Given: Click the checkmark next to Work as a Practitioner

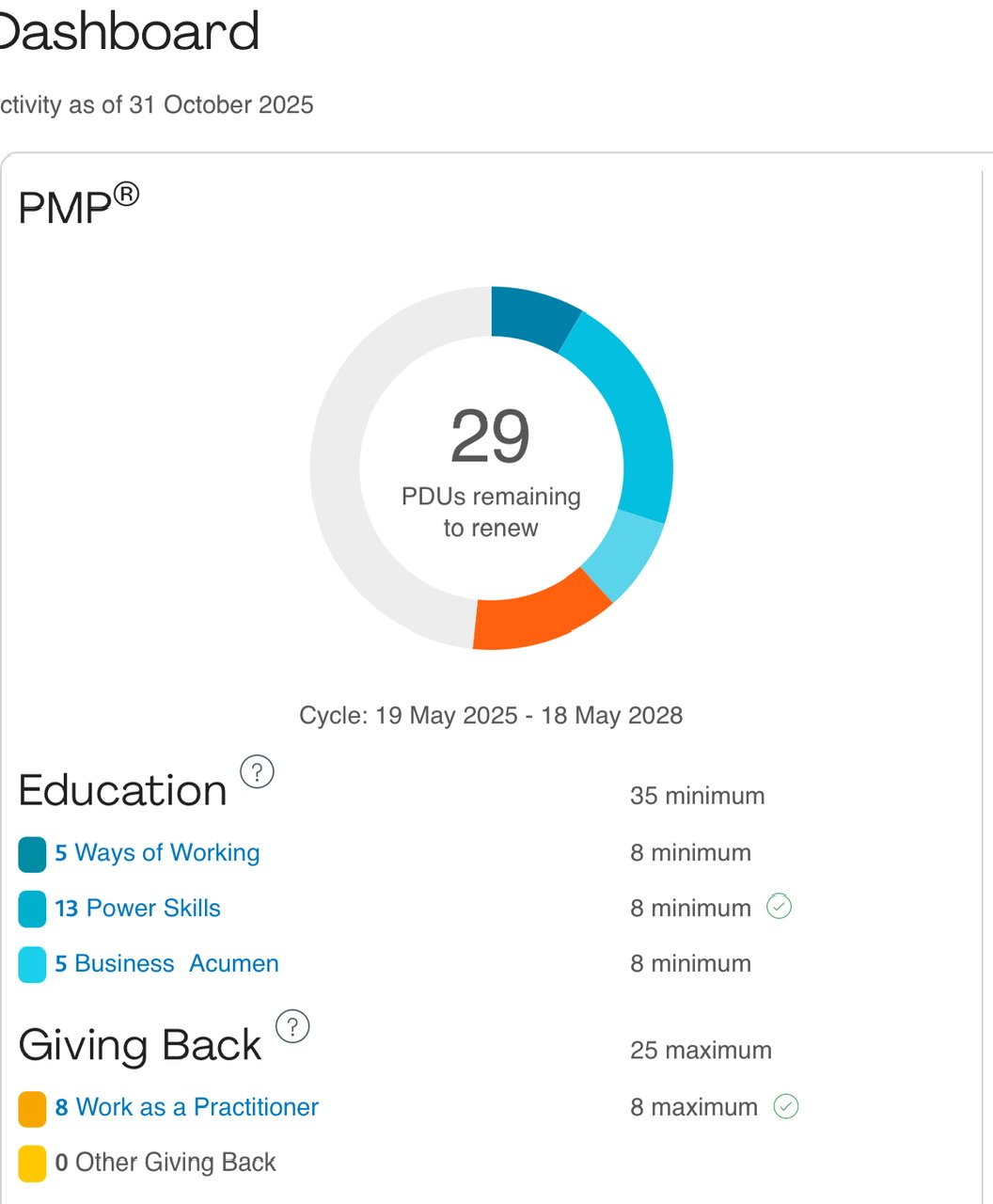Looking at the screenshot, I should click(786, 1107).
